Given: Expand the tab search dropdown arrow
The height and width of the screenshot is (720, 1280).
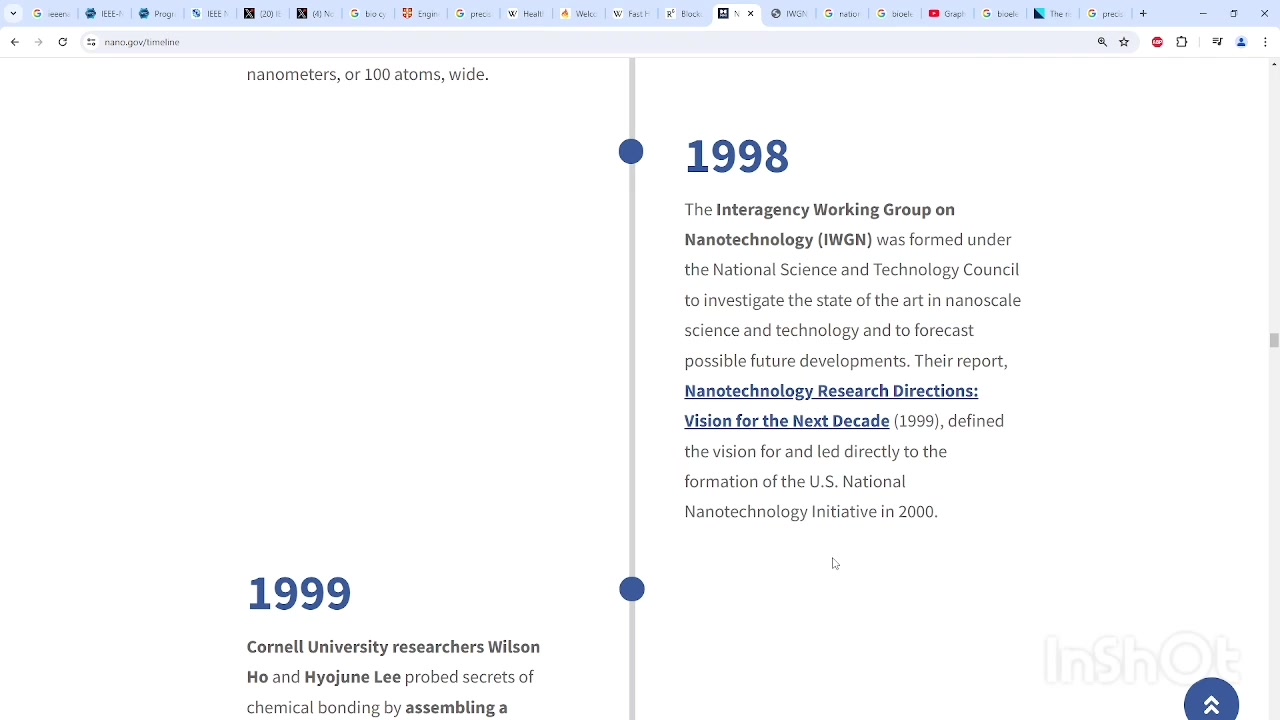Looking at the screenshot, I should click(13, 14).
